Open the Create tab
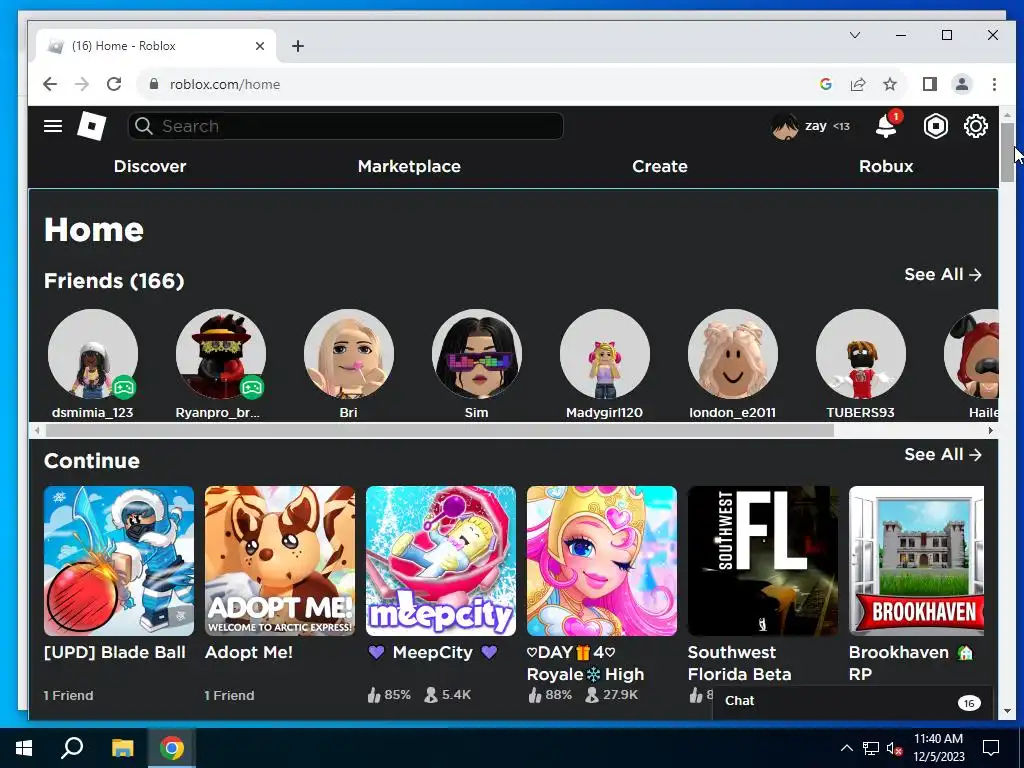 pos(660,166)
